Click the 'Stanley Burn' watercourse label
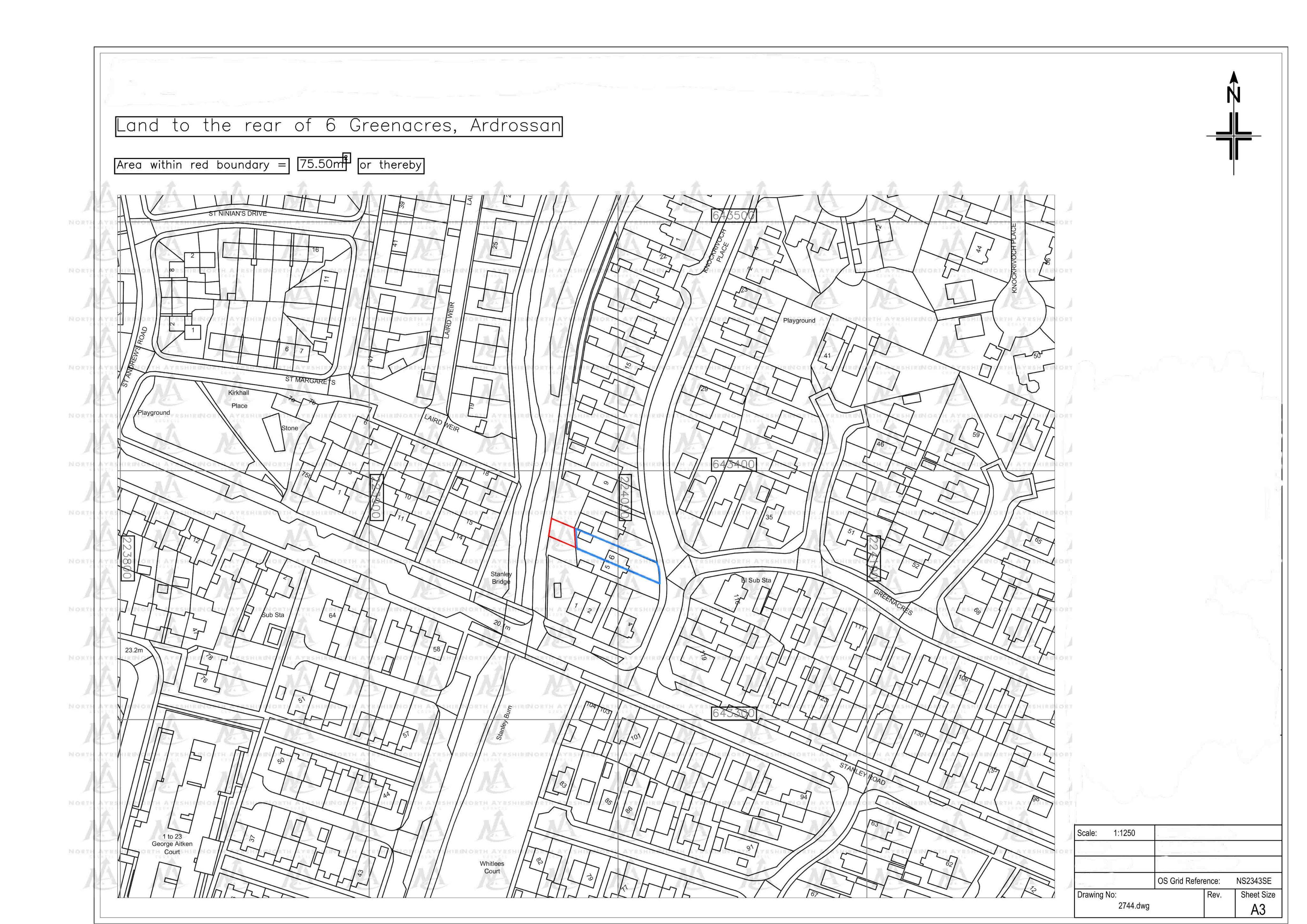This screenshot has height=924, width=1307. [504, 723]
